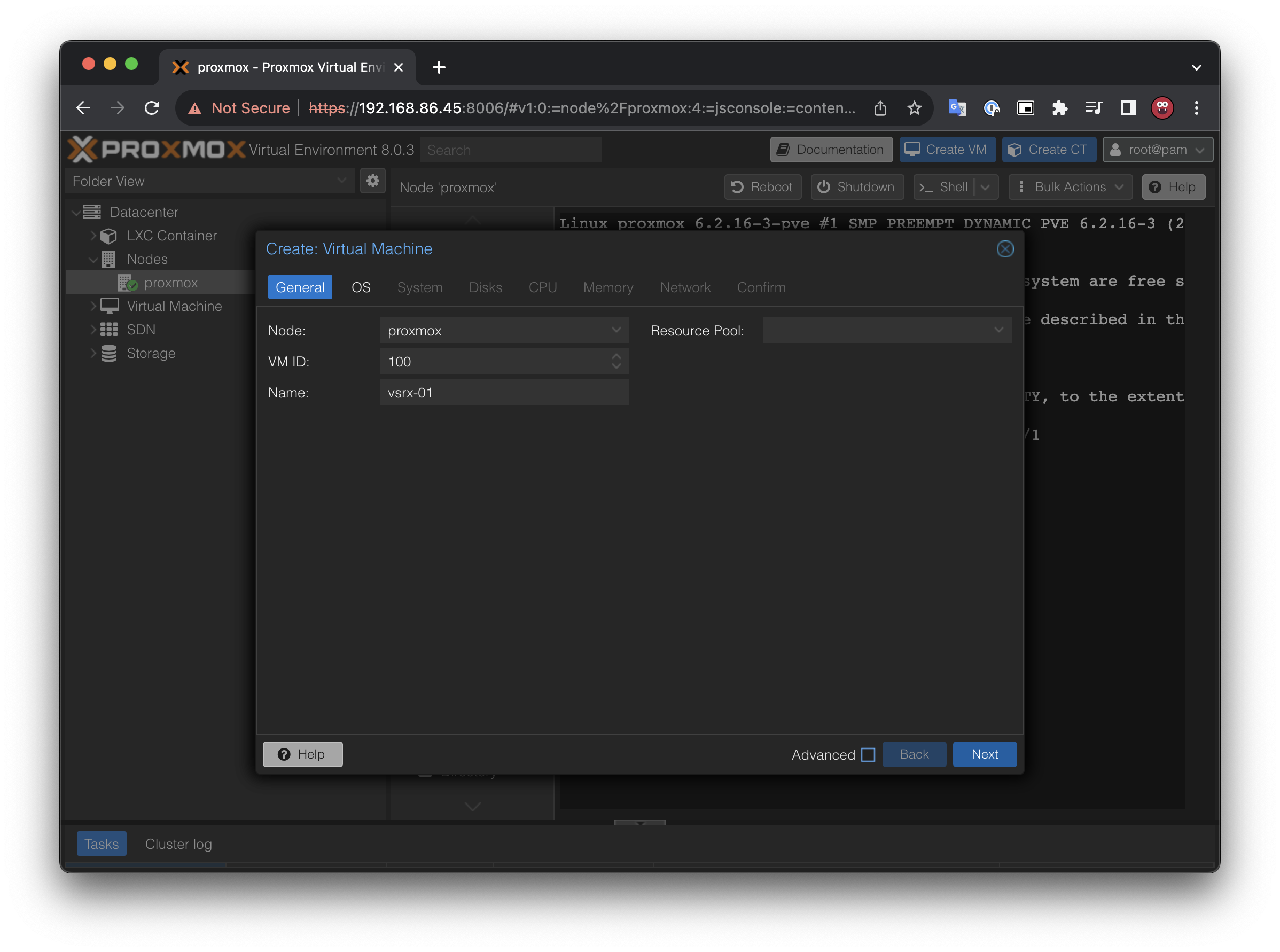
Task: Open the Chrome extensions puzzle icon
Action: [x=1059, y=108]
